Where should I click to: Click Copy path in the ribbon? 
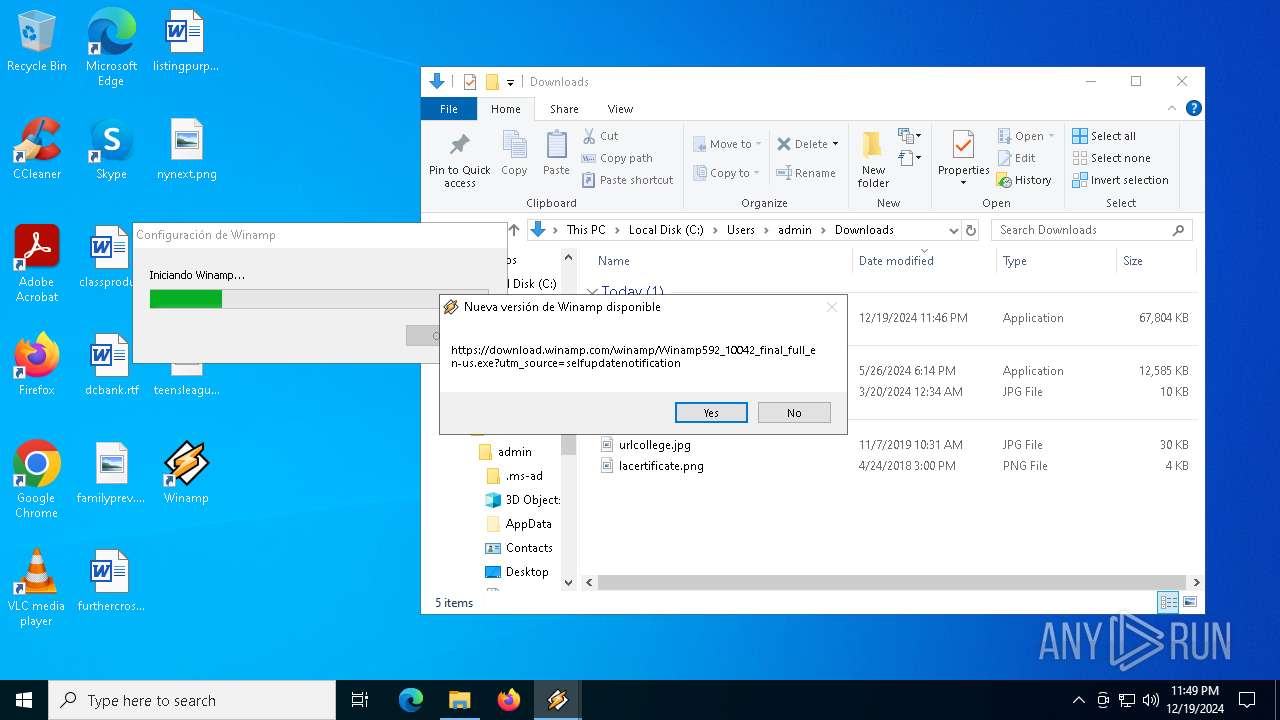[x=617, y=158]
